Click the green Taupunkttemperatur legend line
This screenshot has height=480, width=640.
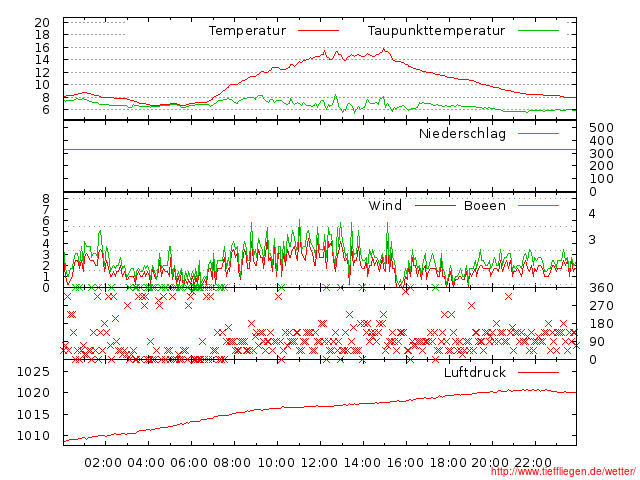pos(538,31)
